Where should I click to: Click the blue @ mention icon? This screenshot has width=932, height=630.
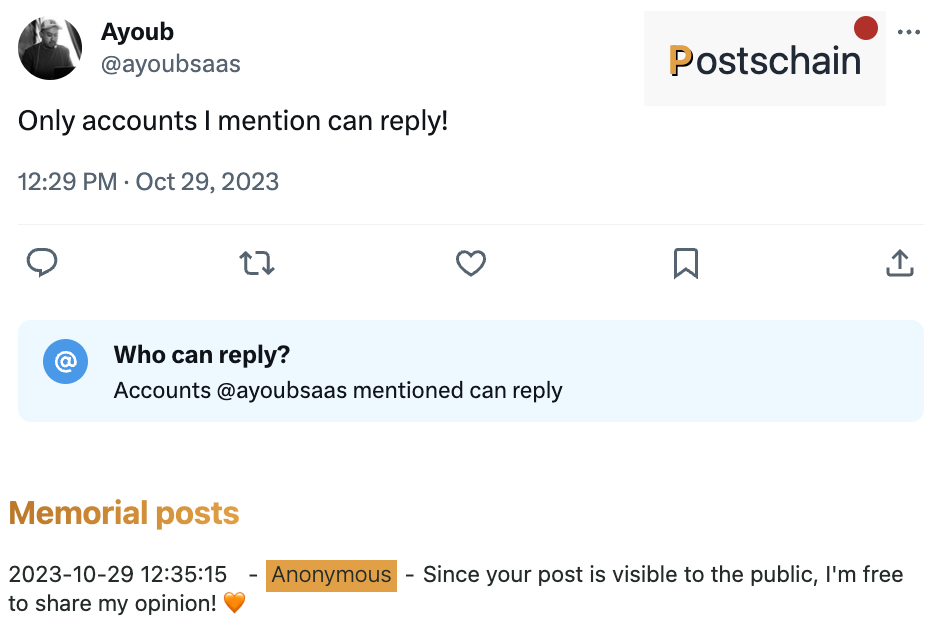(x=65, y=362)
